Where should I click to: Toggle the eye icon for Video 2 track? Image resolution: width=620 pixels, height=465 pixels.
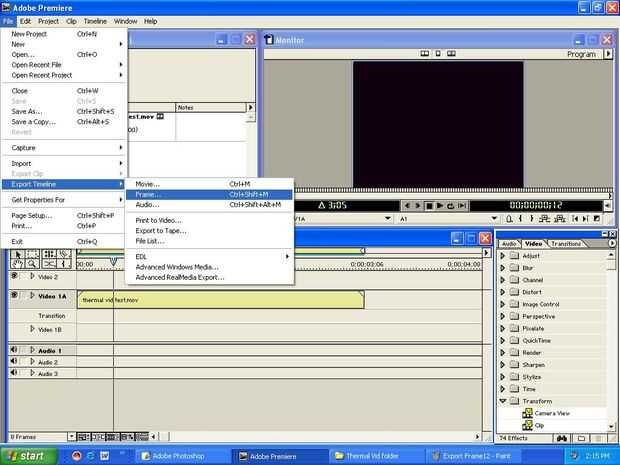click(14, 276)
